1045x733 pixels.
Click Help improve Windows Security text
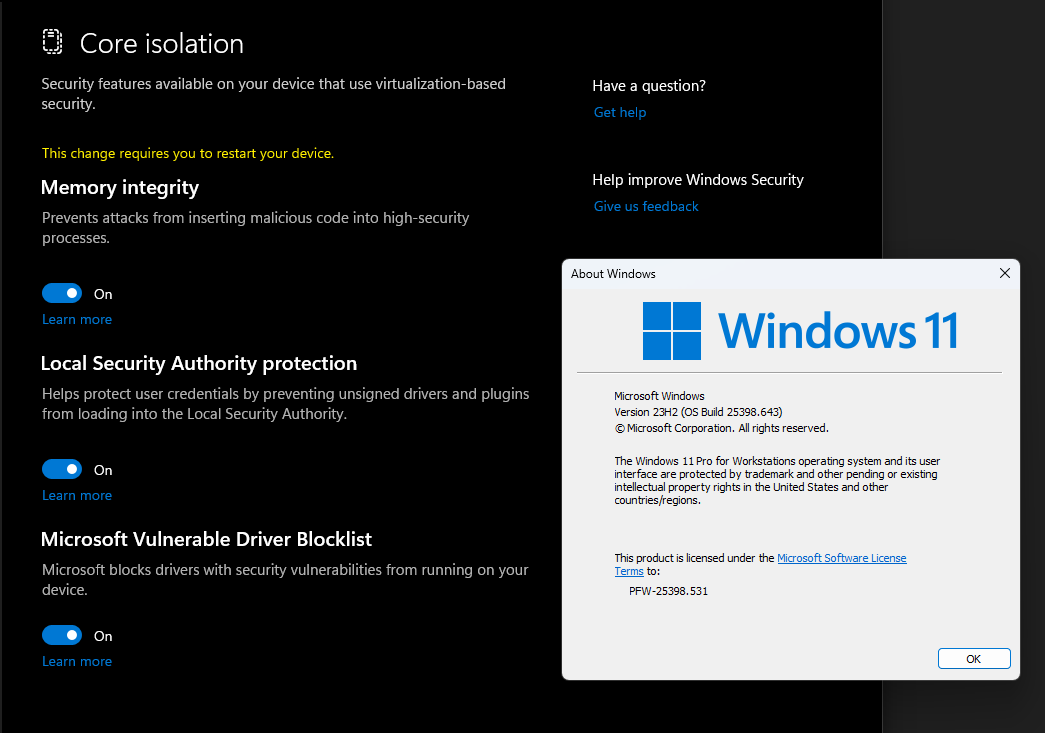(x=698, y=180)
